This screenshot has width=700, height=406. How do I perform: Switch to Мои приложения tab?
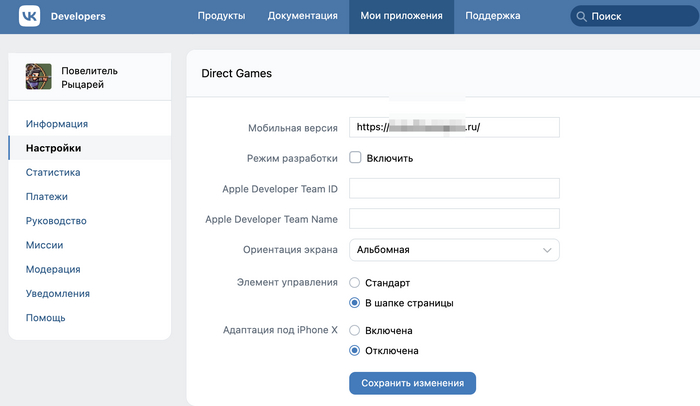pos(401,16)
